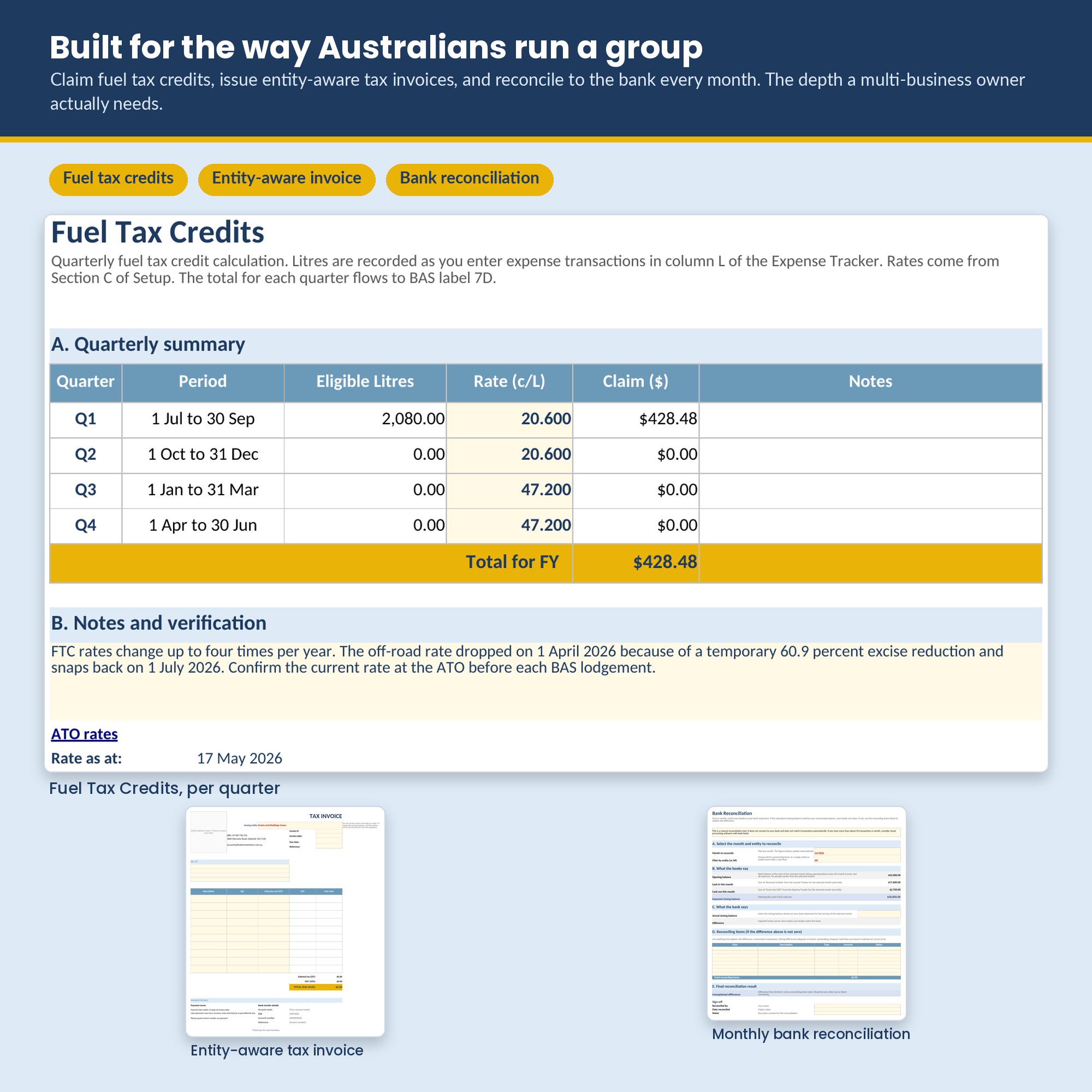Click the Q3 rate cell 47.200
The image size is (1092, 1092).
click(x=509, y=491)
